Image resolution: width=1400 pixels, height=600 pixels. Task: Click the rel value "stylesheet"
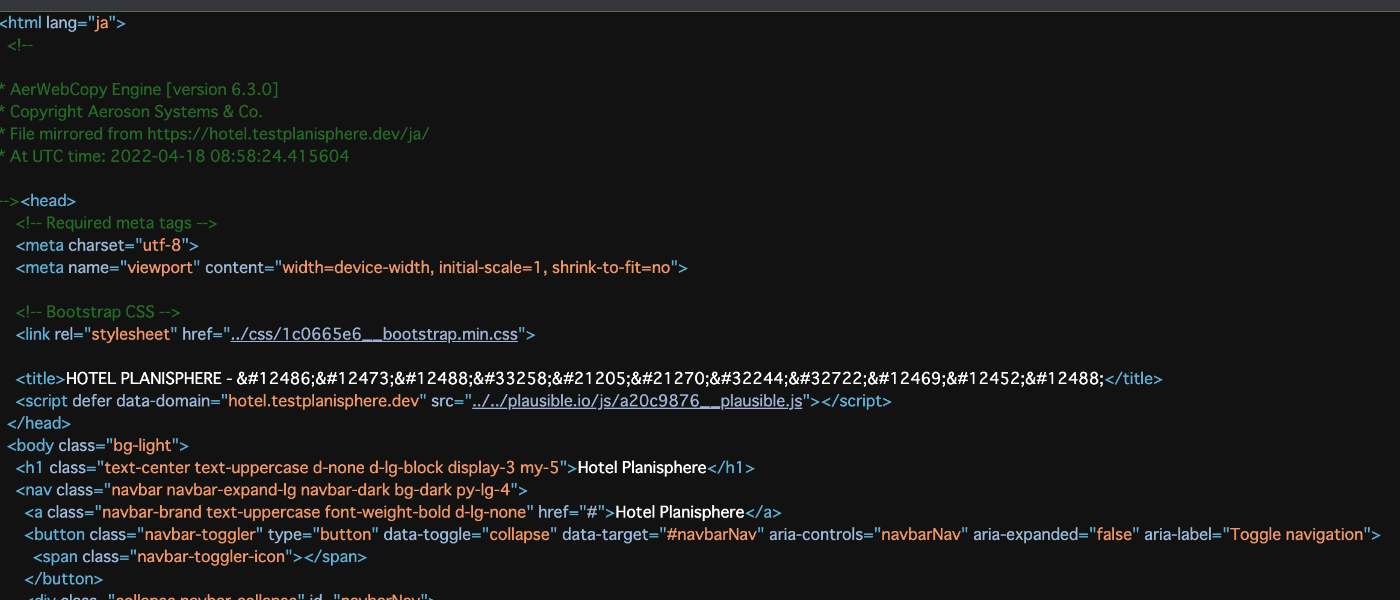(x=131, y=334)
